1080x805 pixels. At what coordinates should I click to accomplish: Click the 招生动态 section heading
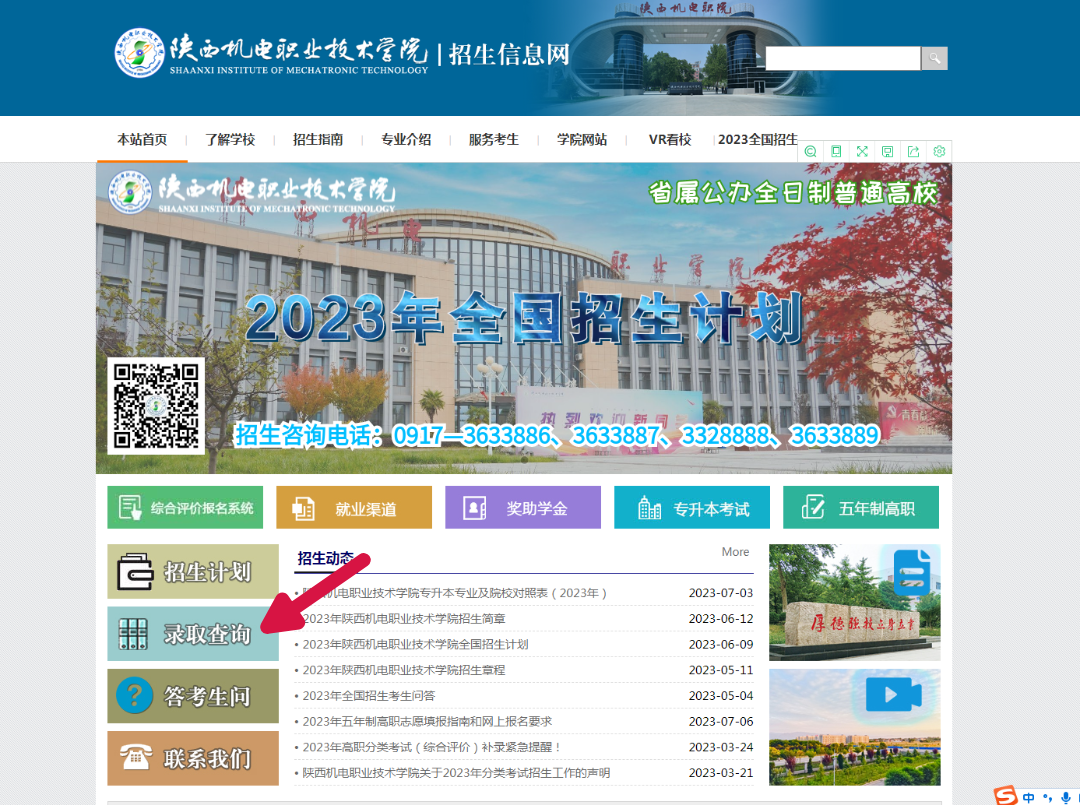click(x=325, y=558)
